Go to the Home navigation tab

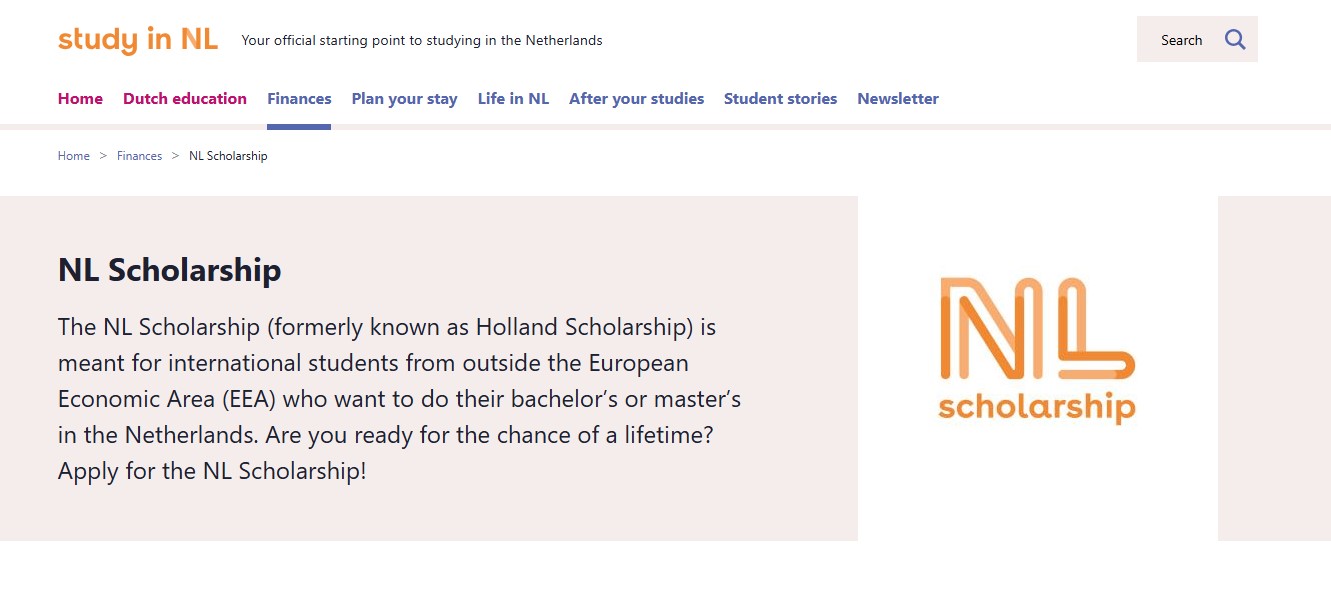coord(80,99)
